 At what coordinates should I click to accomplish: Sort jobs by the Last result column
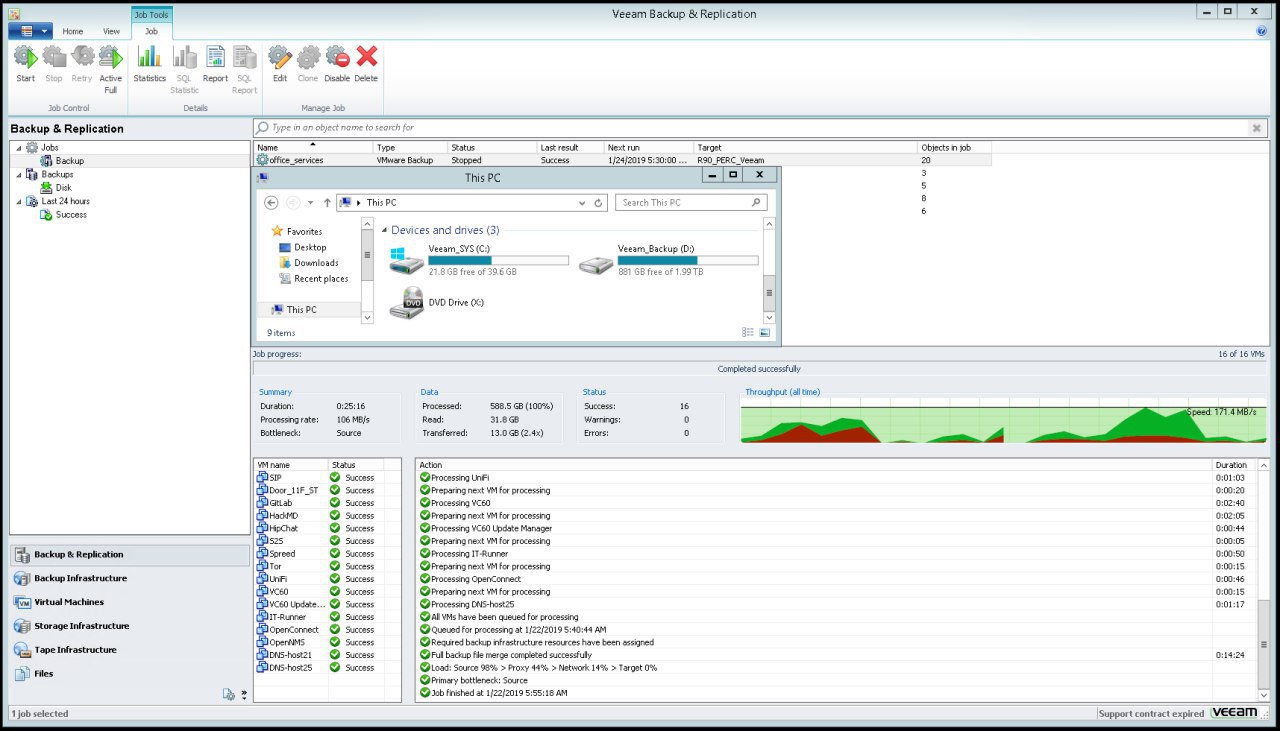pyautogui.click(x=570, y=147)
